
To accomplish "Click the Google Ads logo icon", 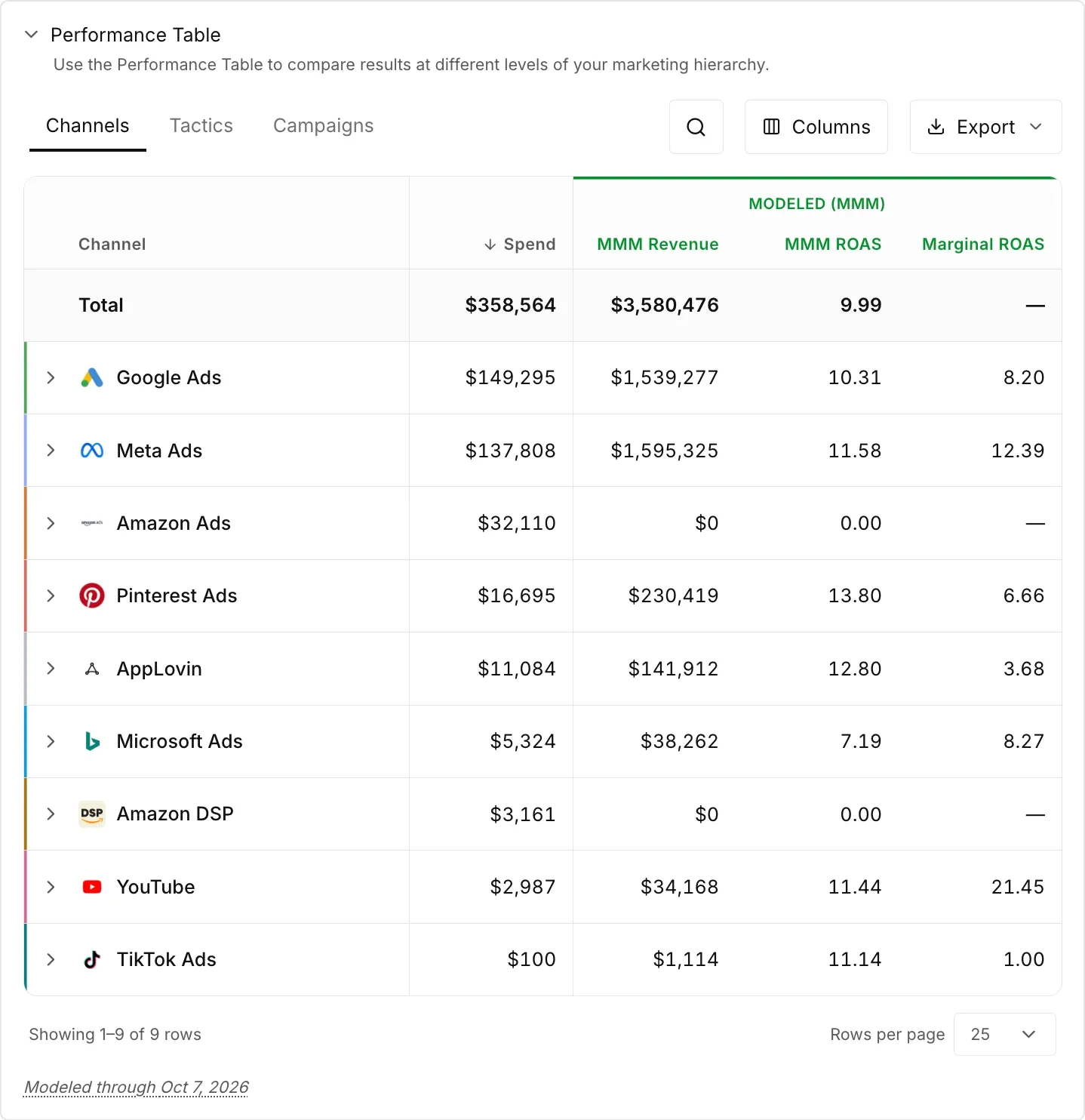I will click(92, 377).
